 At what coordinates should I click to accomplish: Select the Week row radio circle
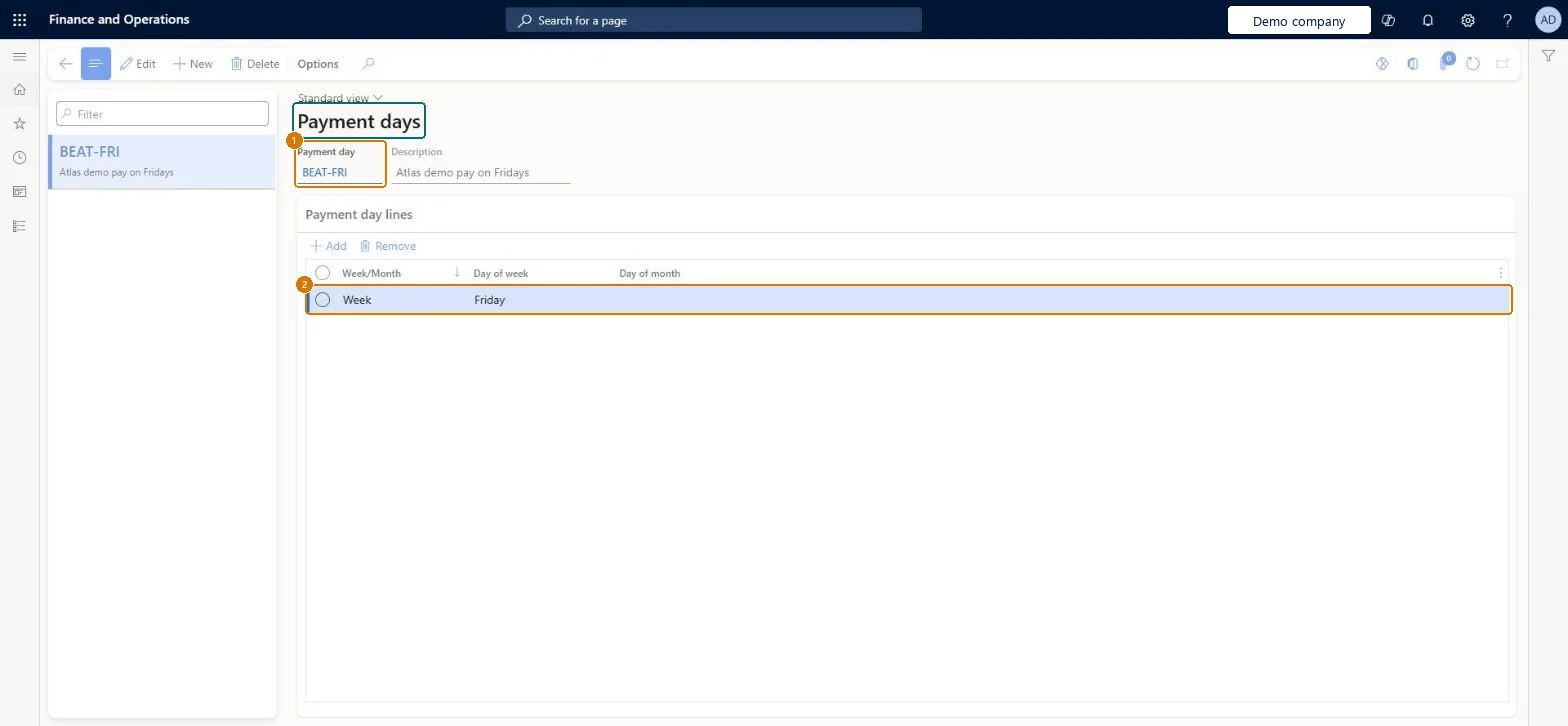click(323, 300)
